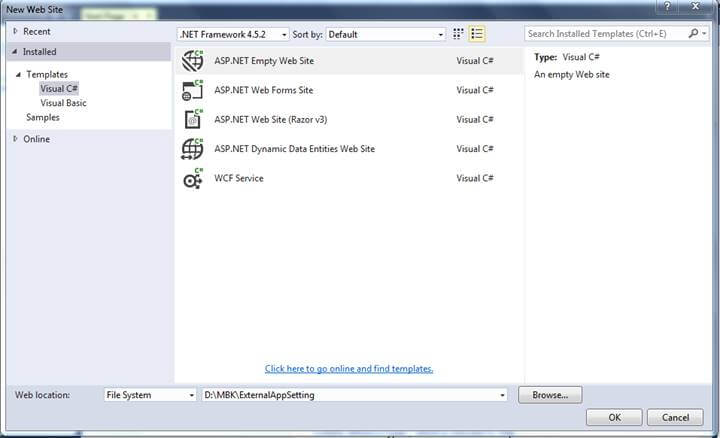Switch to small icons grid view
The image size is (720, 438).
click(458, 34)
